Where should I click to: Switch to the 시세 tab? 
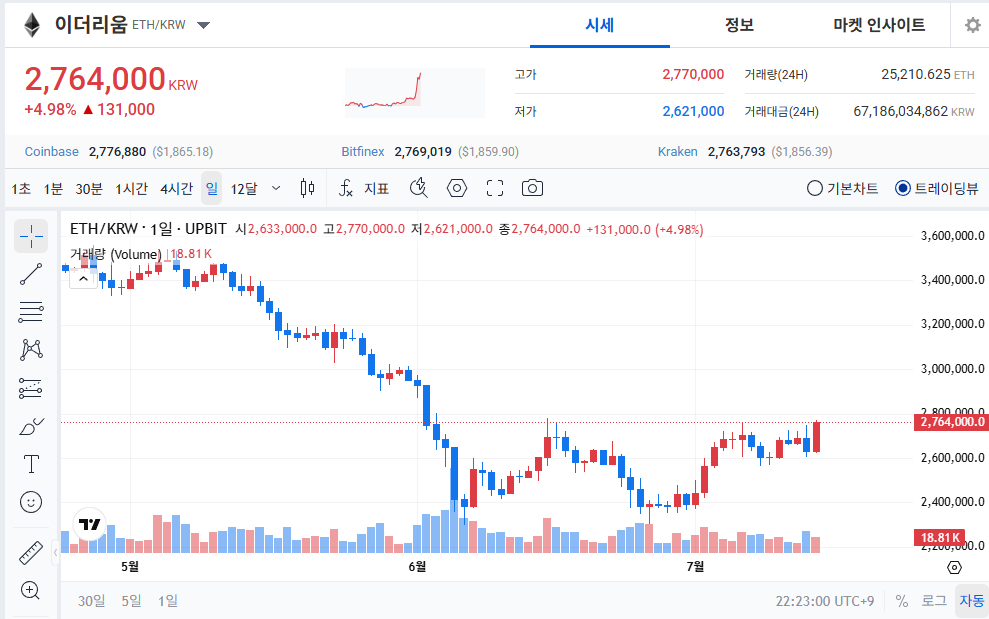599,25
